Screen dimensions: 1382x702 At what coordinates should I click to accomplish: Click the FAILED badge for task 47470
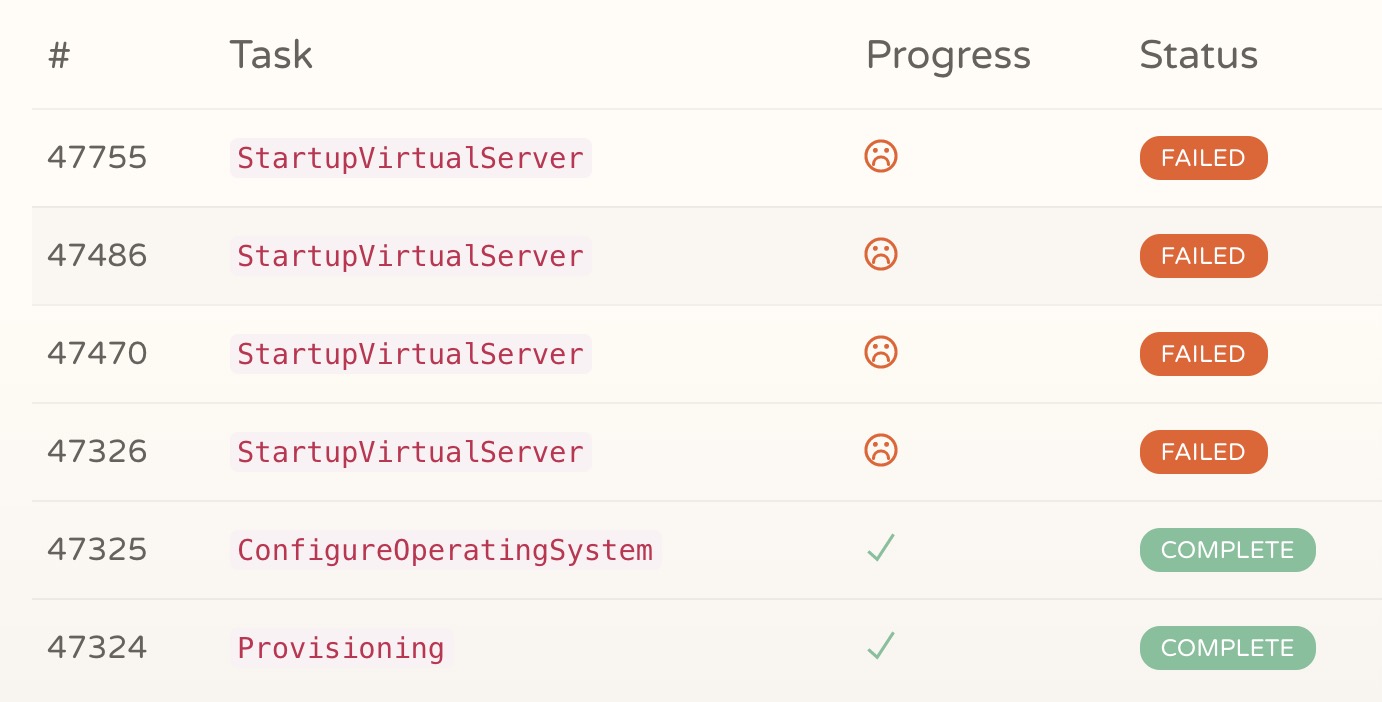click(x=1203, y=354)
